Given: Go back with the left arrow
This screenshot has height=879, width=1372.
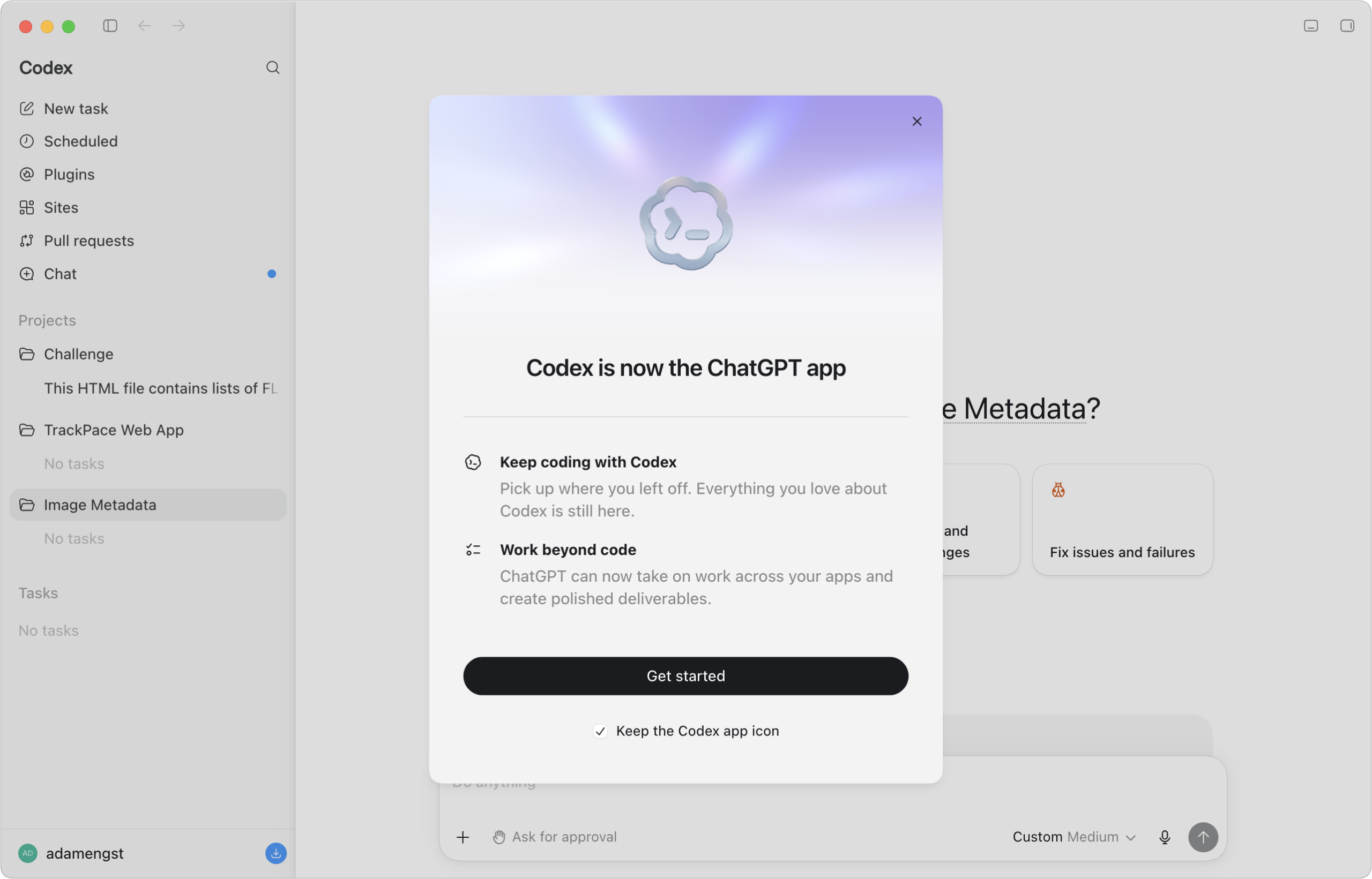Looking at the screenshot, I should click(x=145, y=26).
